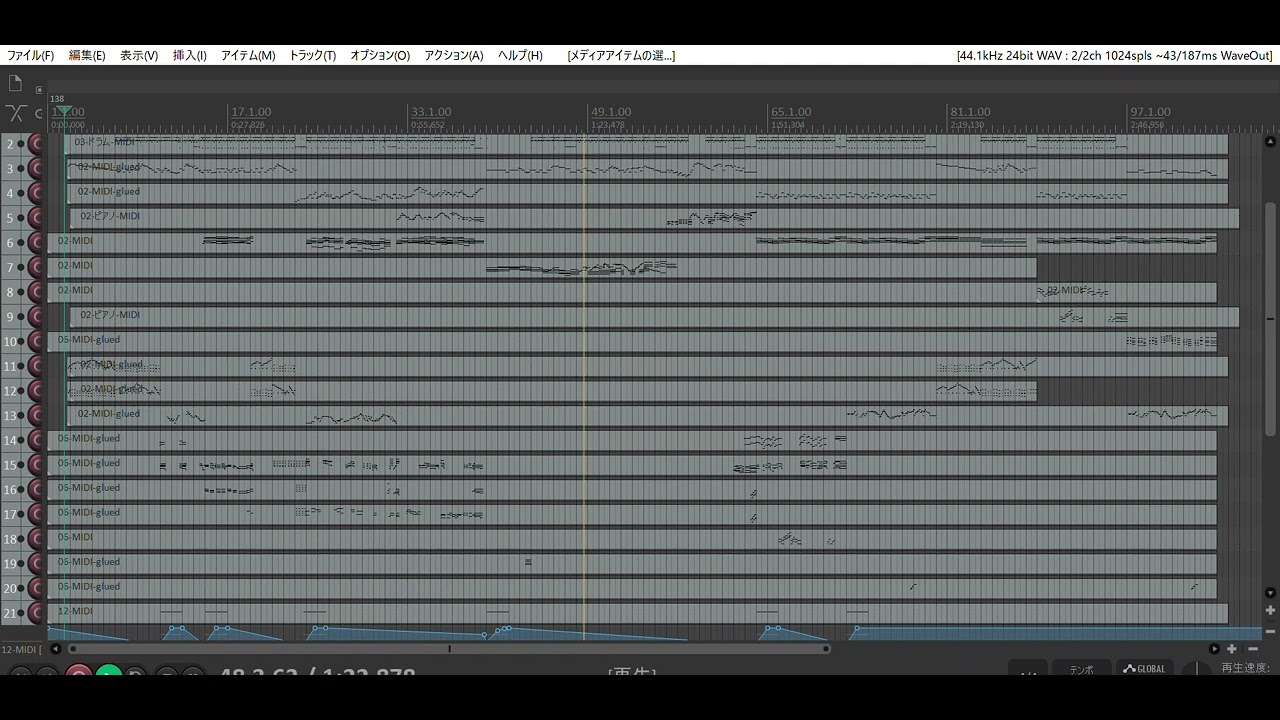Click track number 6 label
The image size is (1280, 720).
pyautogui.click(x=10, y=243)
